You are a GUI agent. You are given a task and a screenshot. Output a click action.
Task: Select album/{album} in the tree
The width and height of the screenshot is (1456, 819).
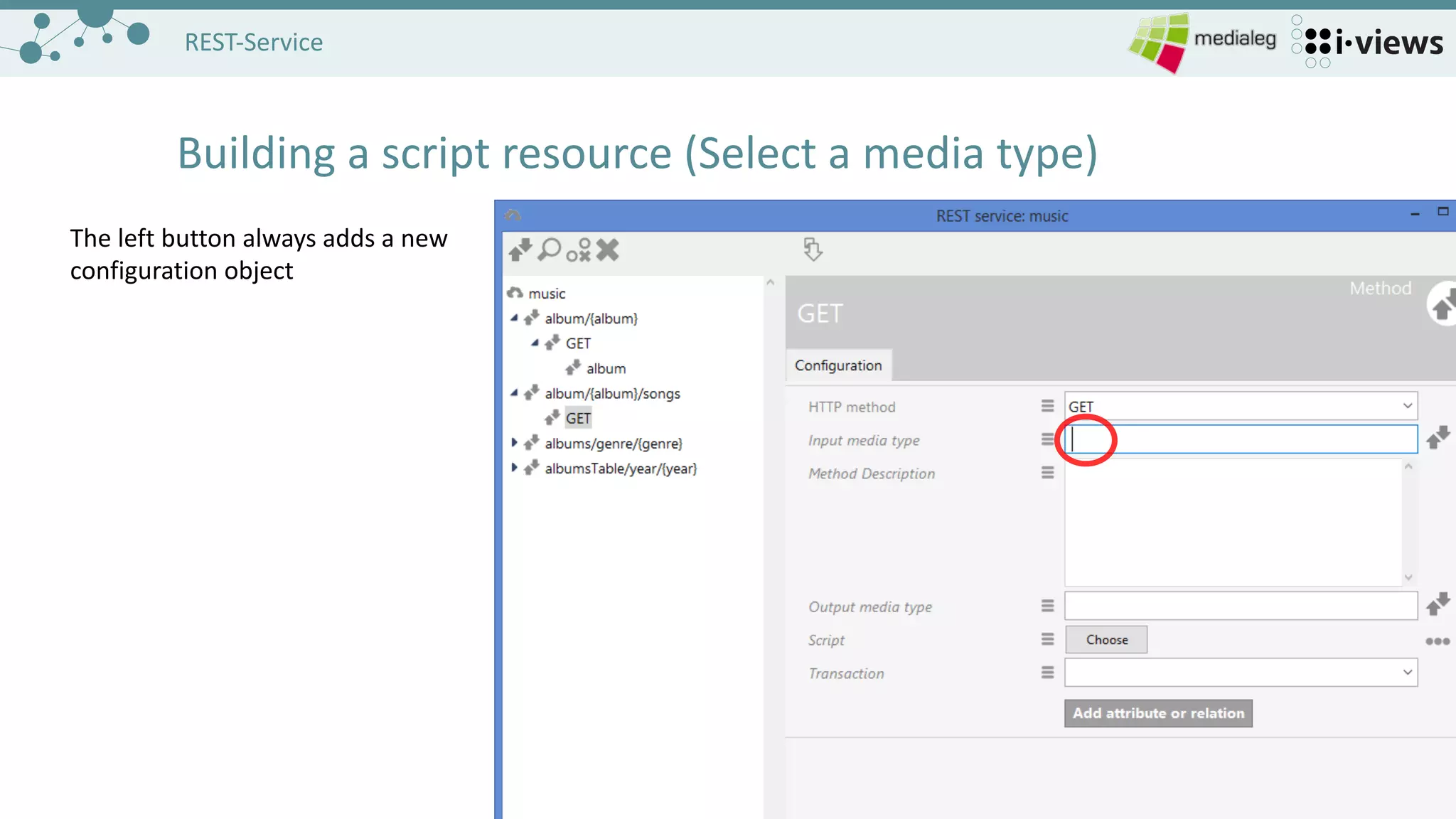coord(591,318)
